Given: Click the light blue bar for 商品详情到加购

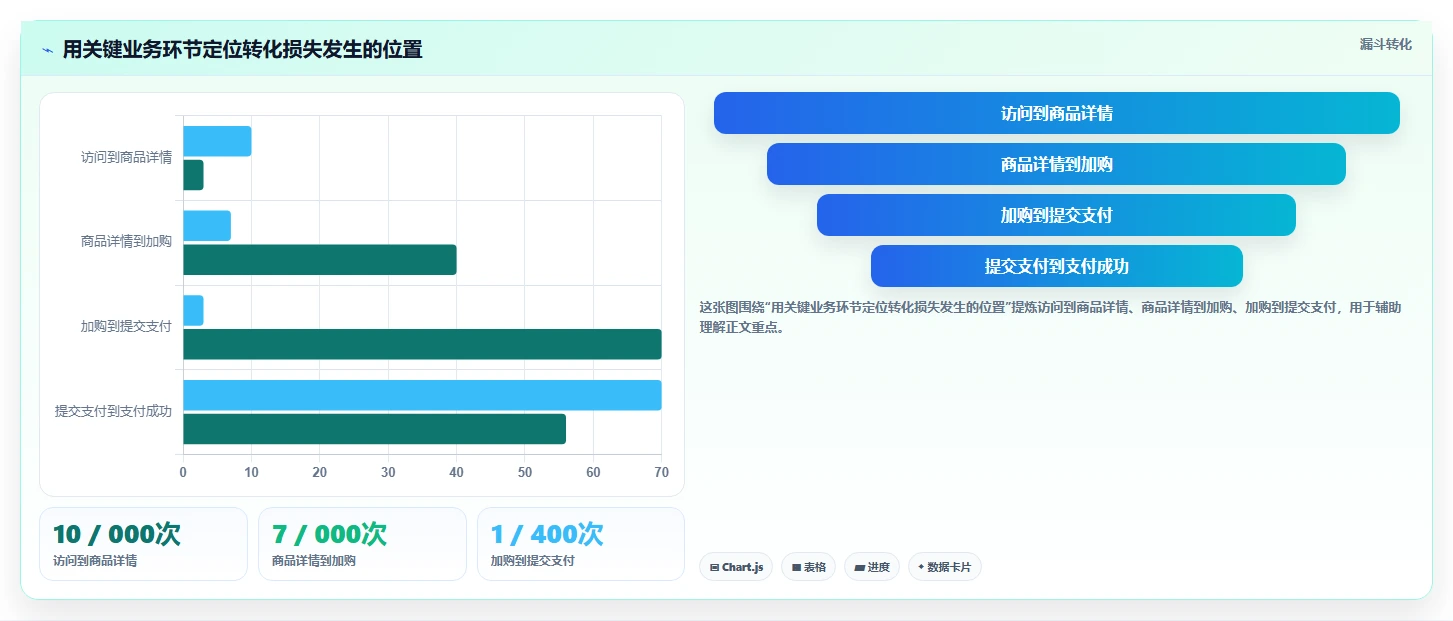Looking at the screenshot, I should pyautogui.click(x=207, y=226).
